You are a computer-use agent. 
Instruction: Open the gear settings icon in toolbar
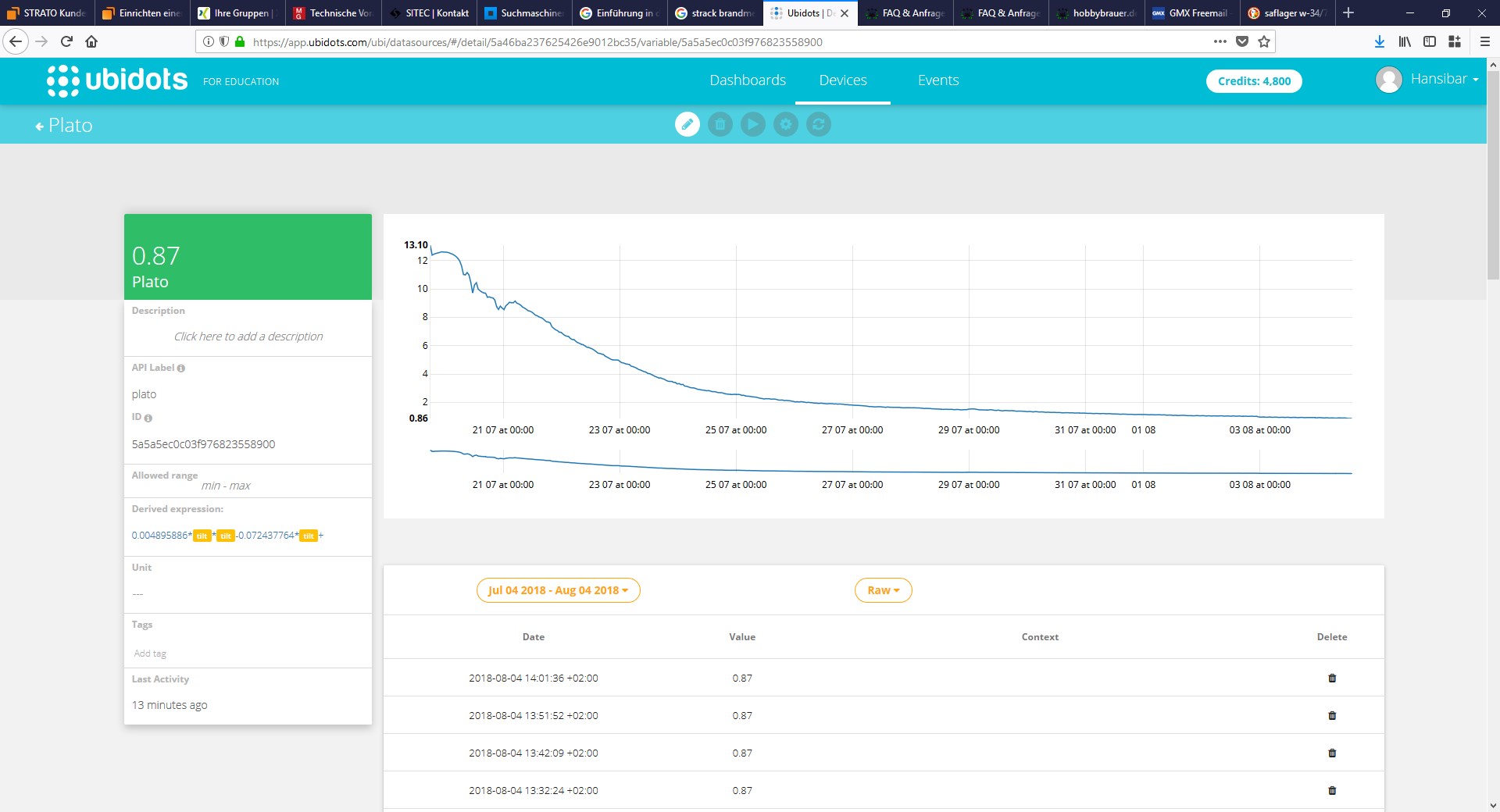click(785, 124)
